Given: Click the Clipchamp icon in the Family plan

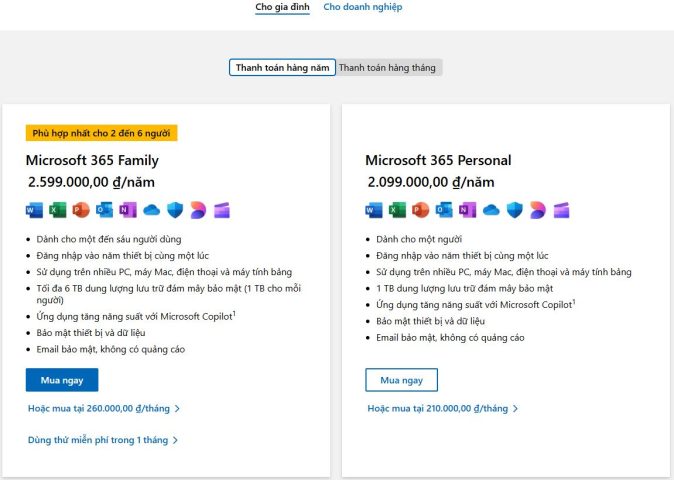Looking at the screenshot, I should 222,210.
